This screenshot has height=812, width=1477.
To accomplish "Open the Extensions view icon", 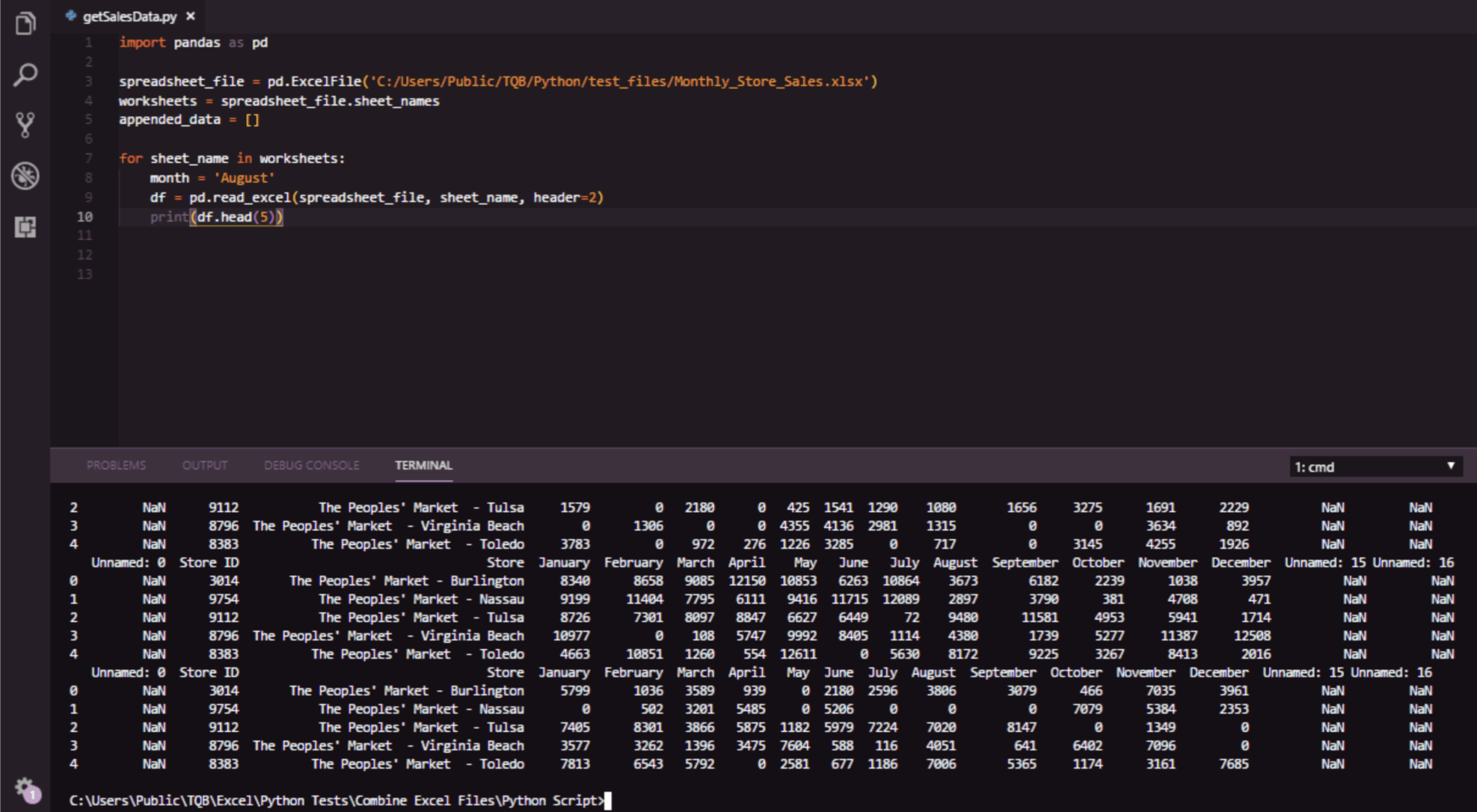I will [25, 227].
